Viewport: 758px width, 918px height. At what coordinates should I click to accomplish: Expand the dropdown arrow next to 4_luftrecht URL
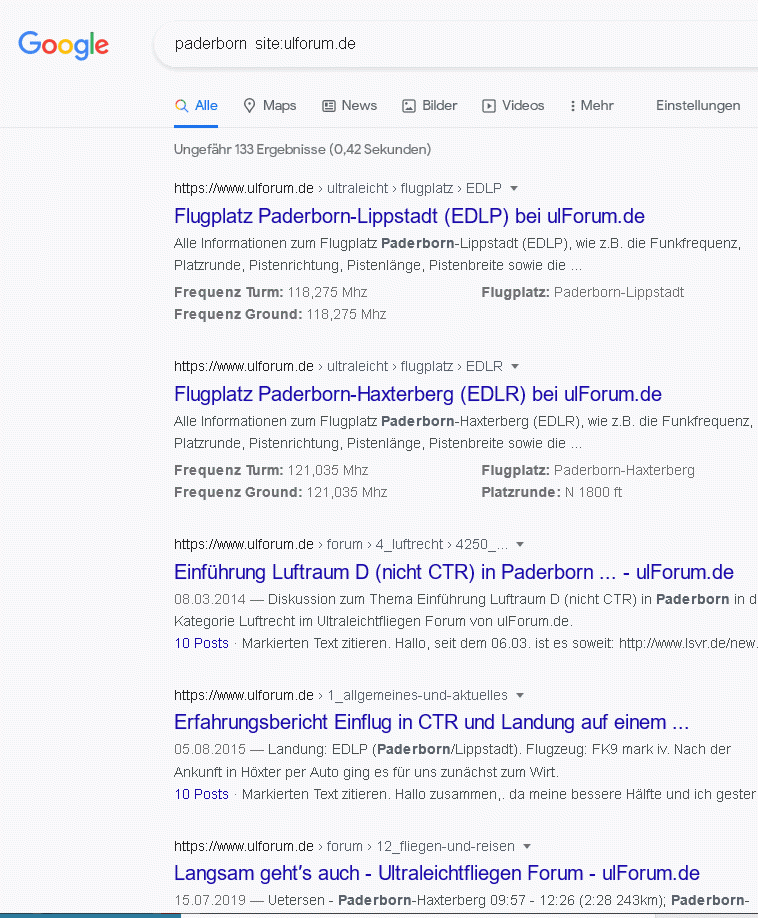point(520,544)
